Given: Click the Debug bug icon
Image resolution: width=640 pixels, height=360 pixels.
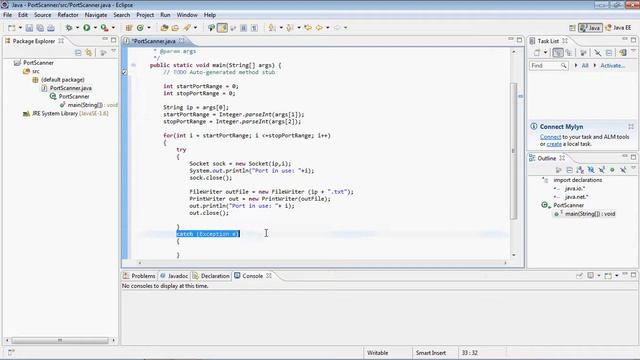Looking at the screenshot, I should 69,28.
